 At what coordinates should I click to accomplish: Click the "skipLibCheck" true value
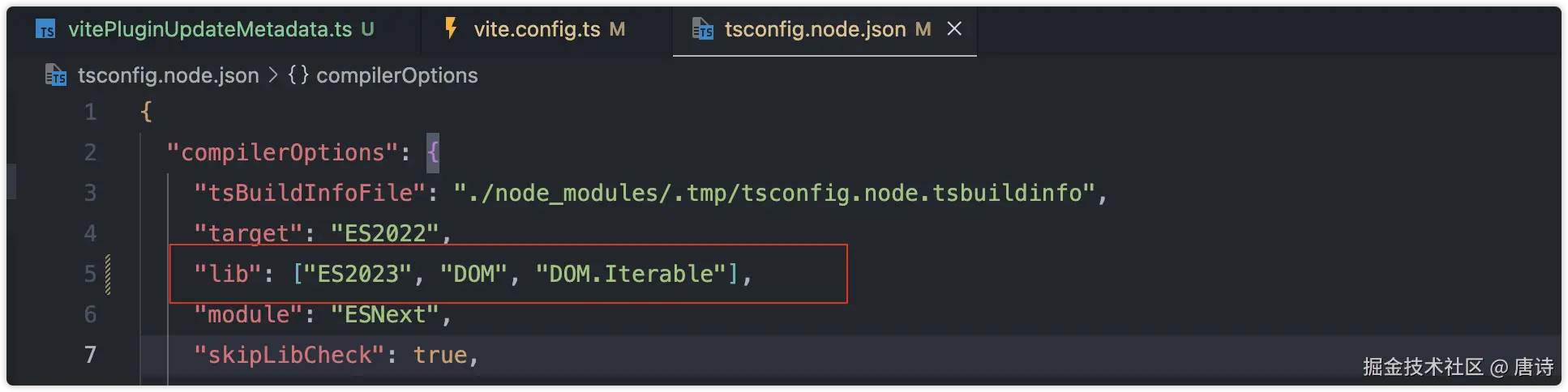point(439,355)
